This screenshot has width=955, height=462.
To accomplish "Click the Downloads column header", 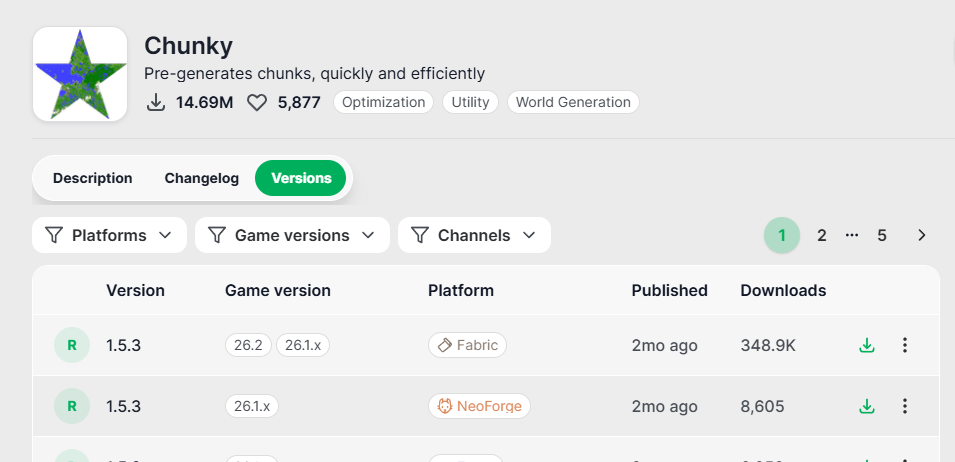I will pos(783,291).
